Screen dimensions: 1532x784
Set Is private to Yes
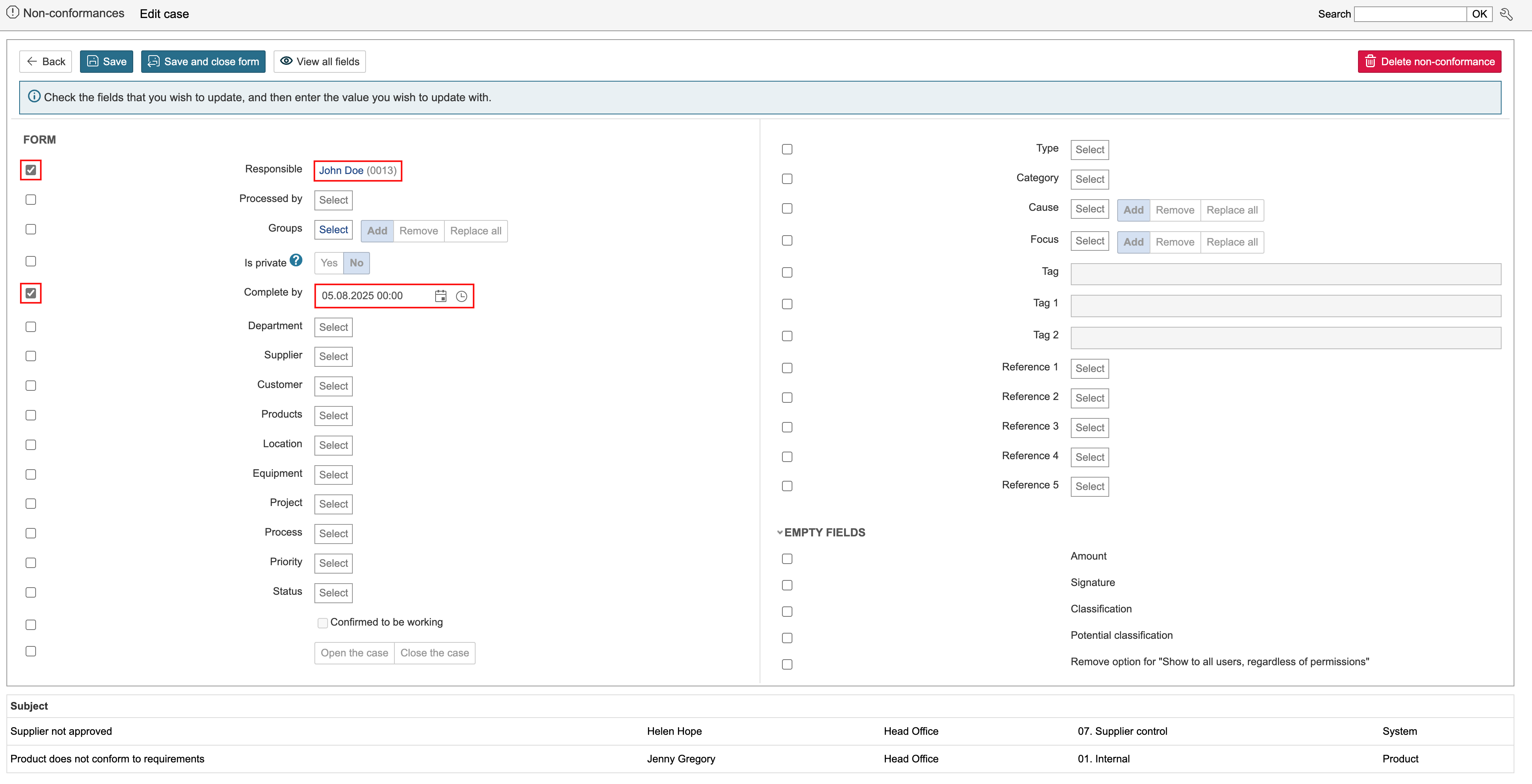click(x=329, y=263)
